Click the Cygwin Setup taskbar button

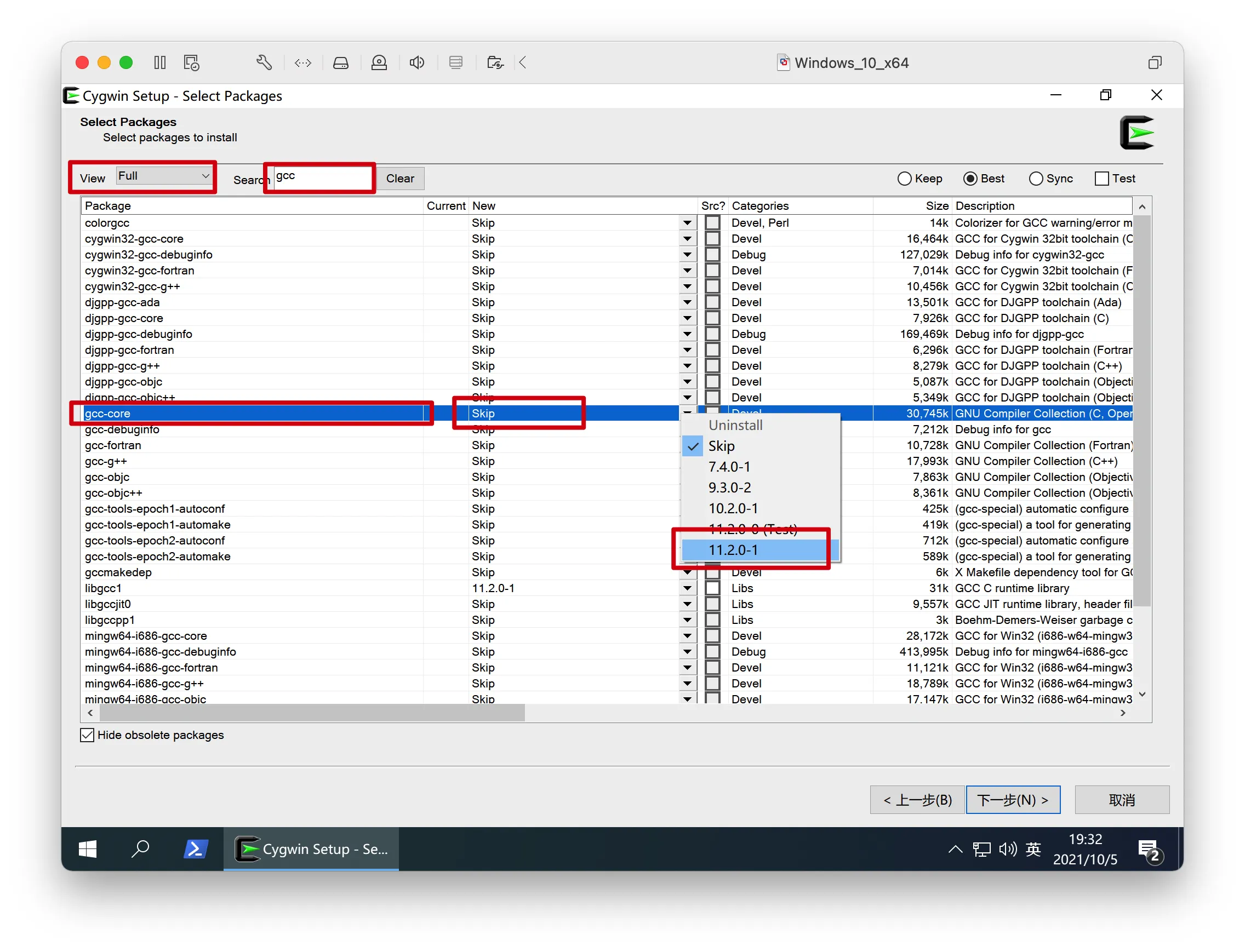pyautogui.click(x=311, y=848)
